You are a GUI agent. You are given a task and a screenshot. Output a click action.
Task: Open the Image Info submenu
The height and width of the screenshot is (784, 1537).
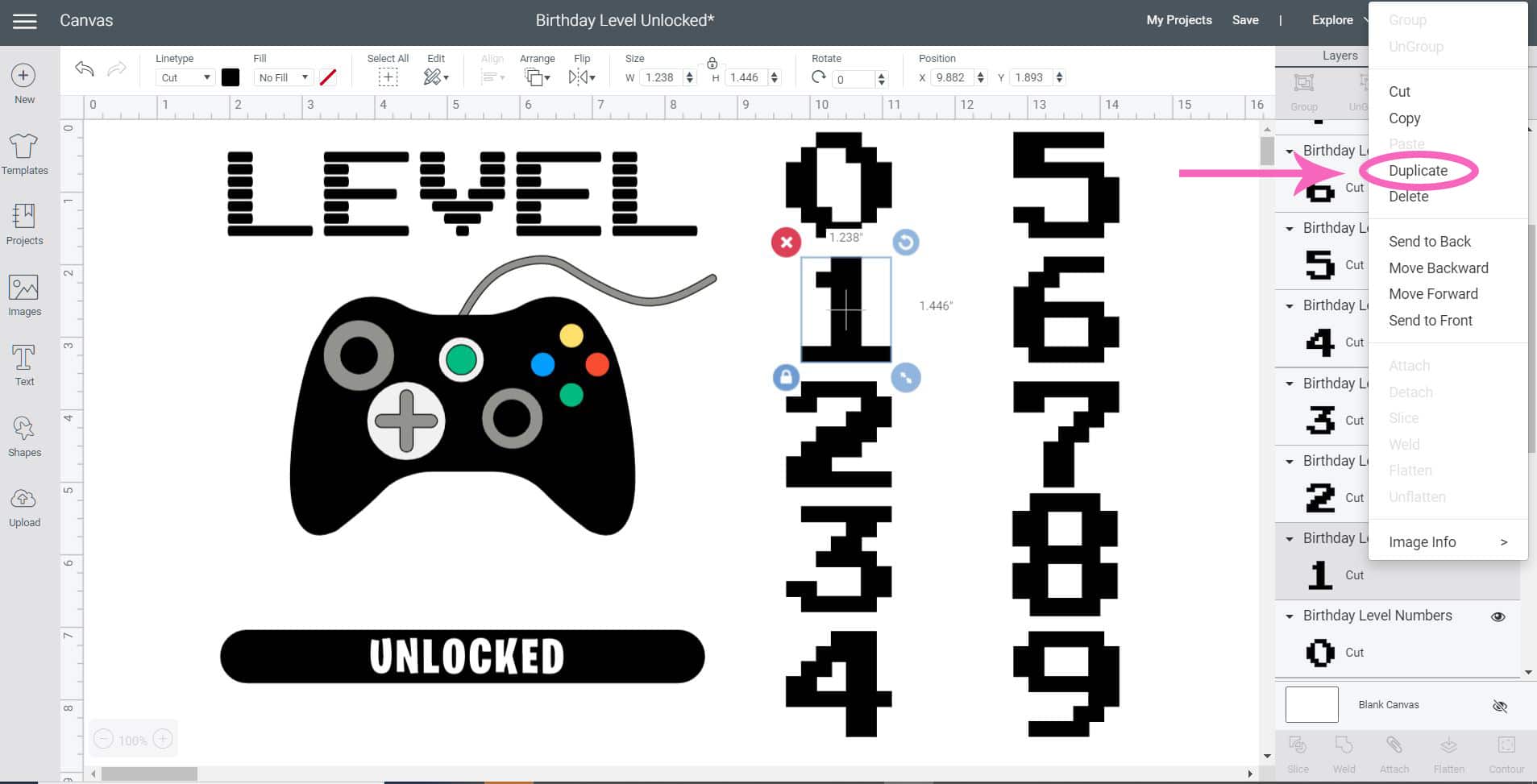pos(1448,542)
